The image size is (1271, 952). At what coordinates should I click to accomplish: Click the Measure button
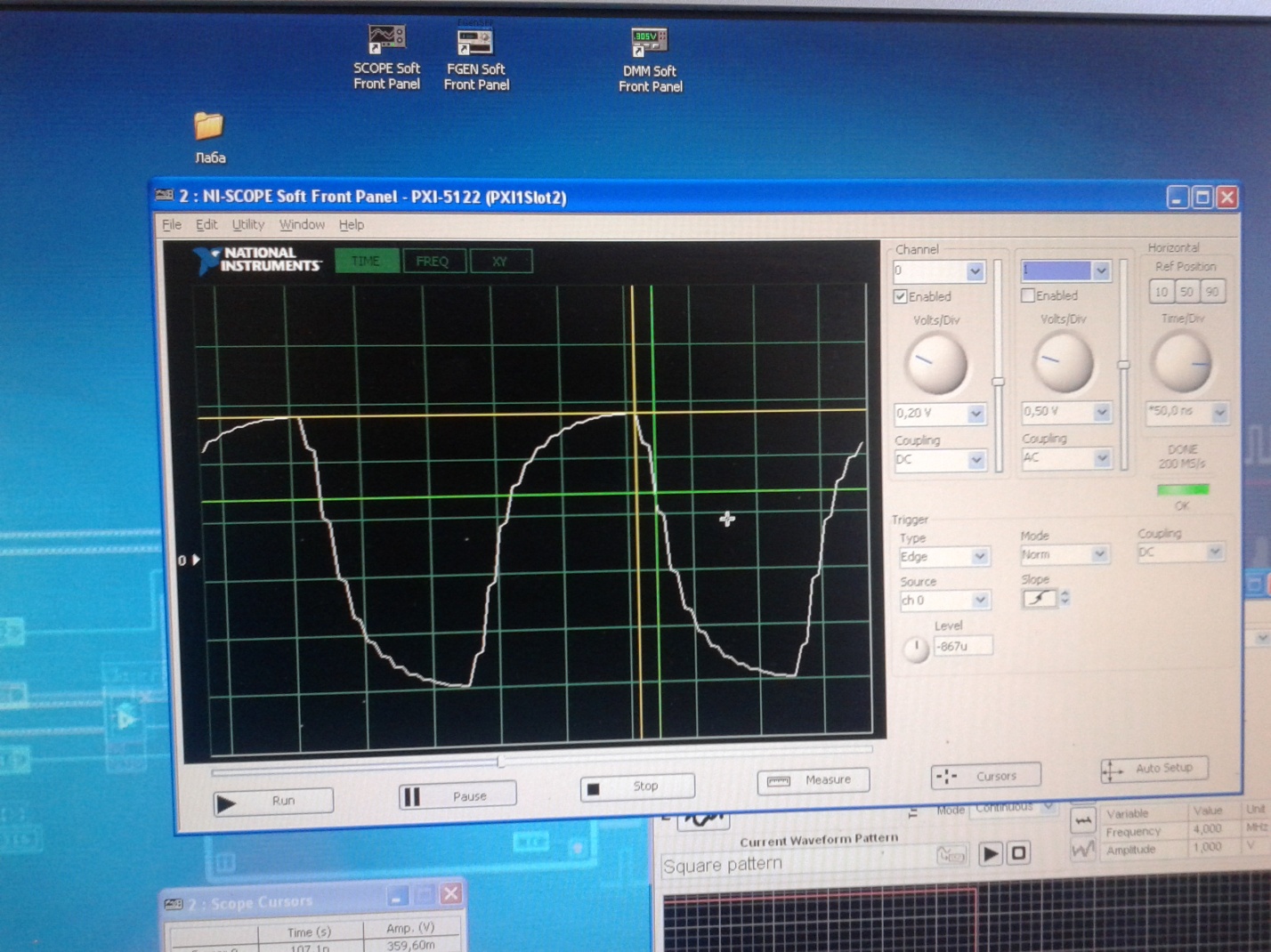tap(813, 780)
